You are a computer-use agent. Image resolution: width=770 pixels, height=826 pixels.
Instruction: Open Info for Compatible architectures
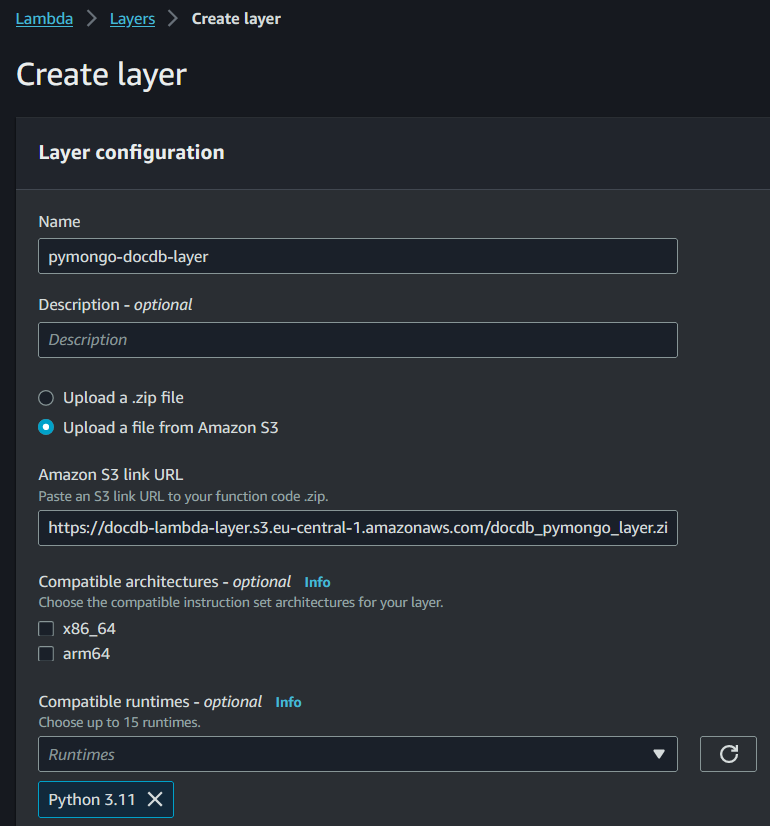317,582
